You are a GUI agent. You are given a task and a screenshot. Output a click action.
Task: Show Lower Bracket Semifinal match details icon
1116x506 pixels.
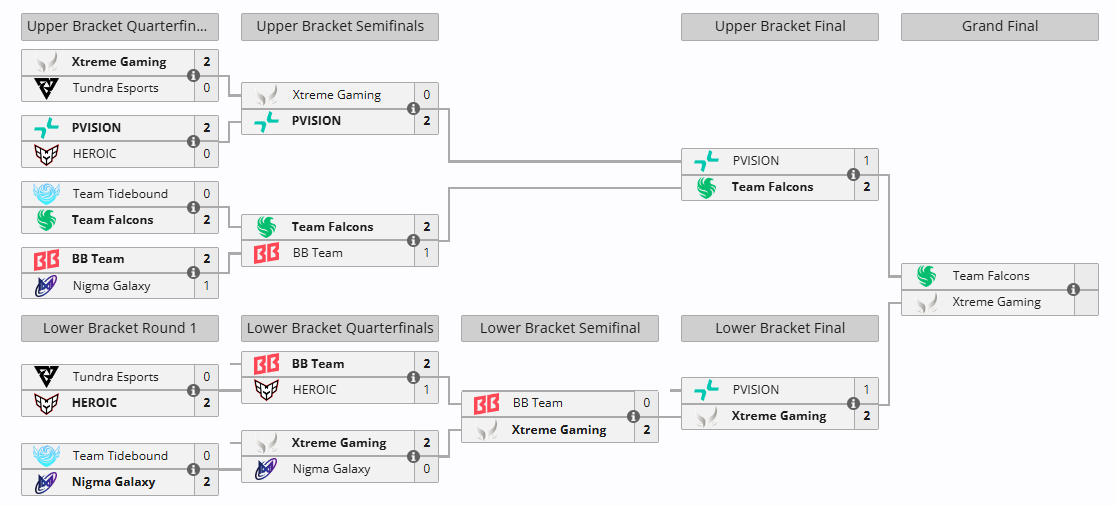[633, 416]
